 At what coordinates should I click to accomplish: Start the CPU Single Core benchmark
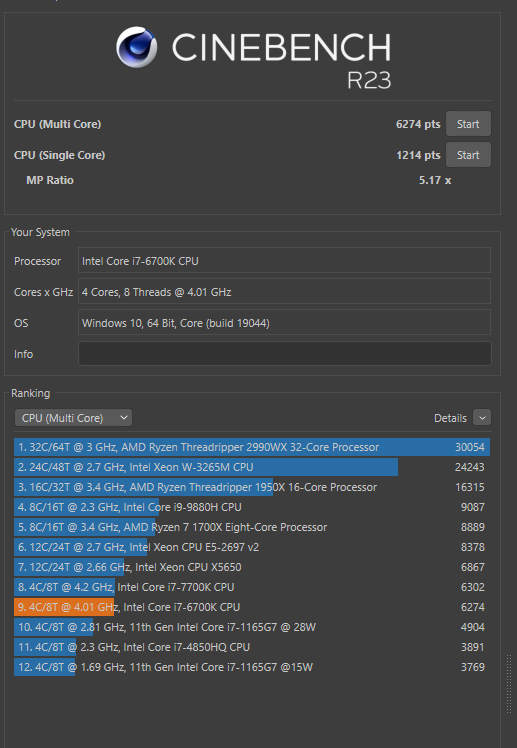point(468,155)
